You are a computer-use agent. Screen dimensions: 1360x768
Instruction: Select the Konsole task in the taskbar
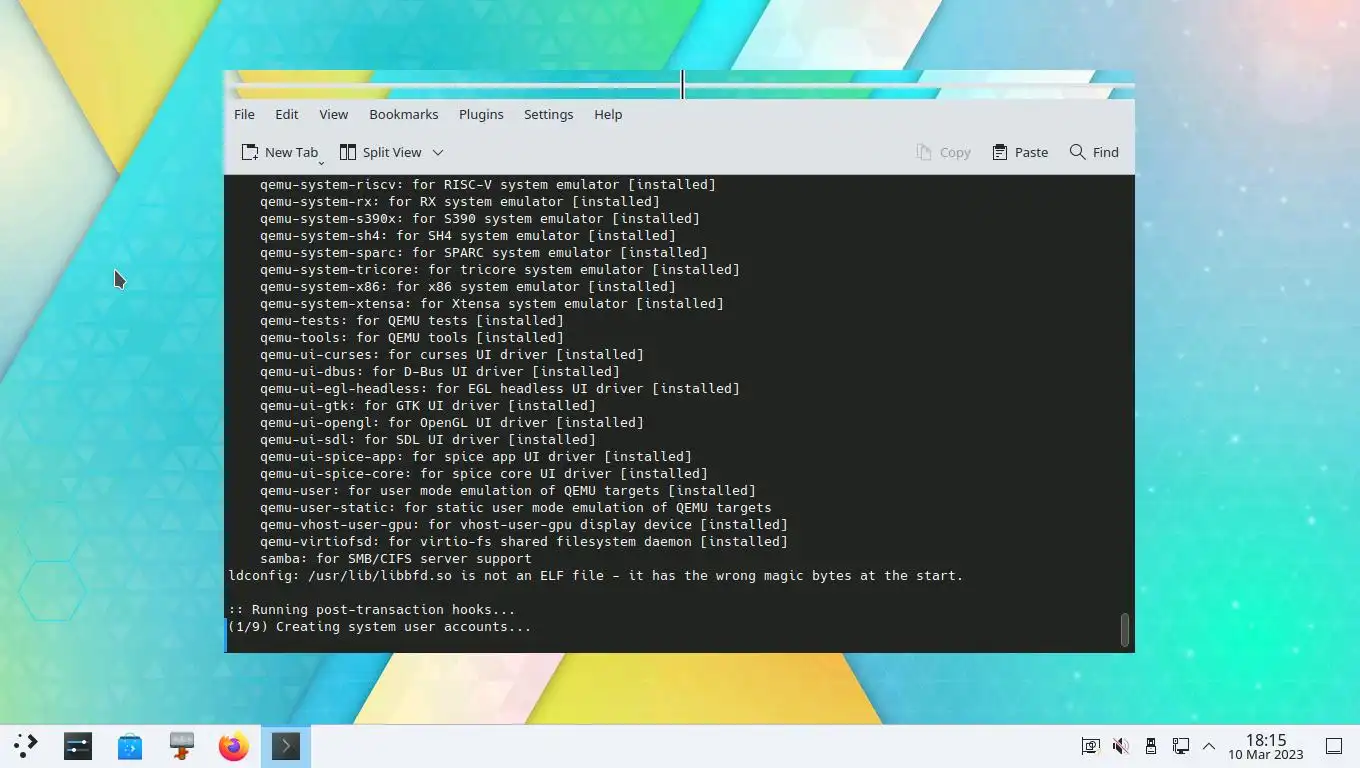(286, 745)
